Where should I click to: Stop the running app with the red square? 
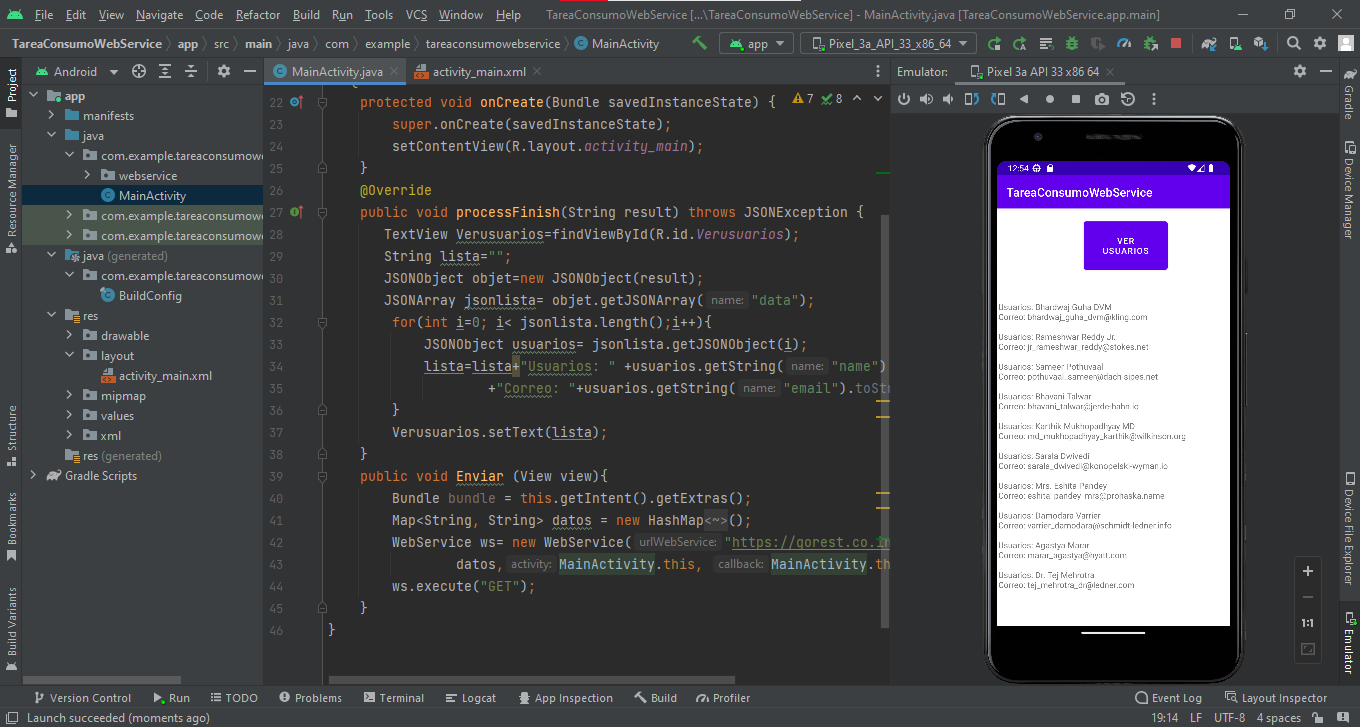(1176, 44)
